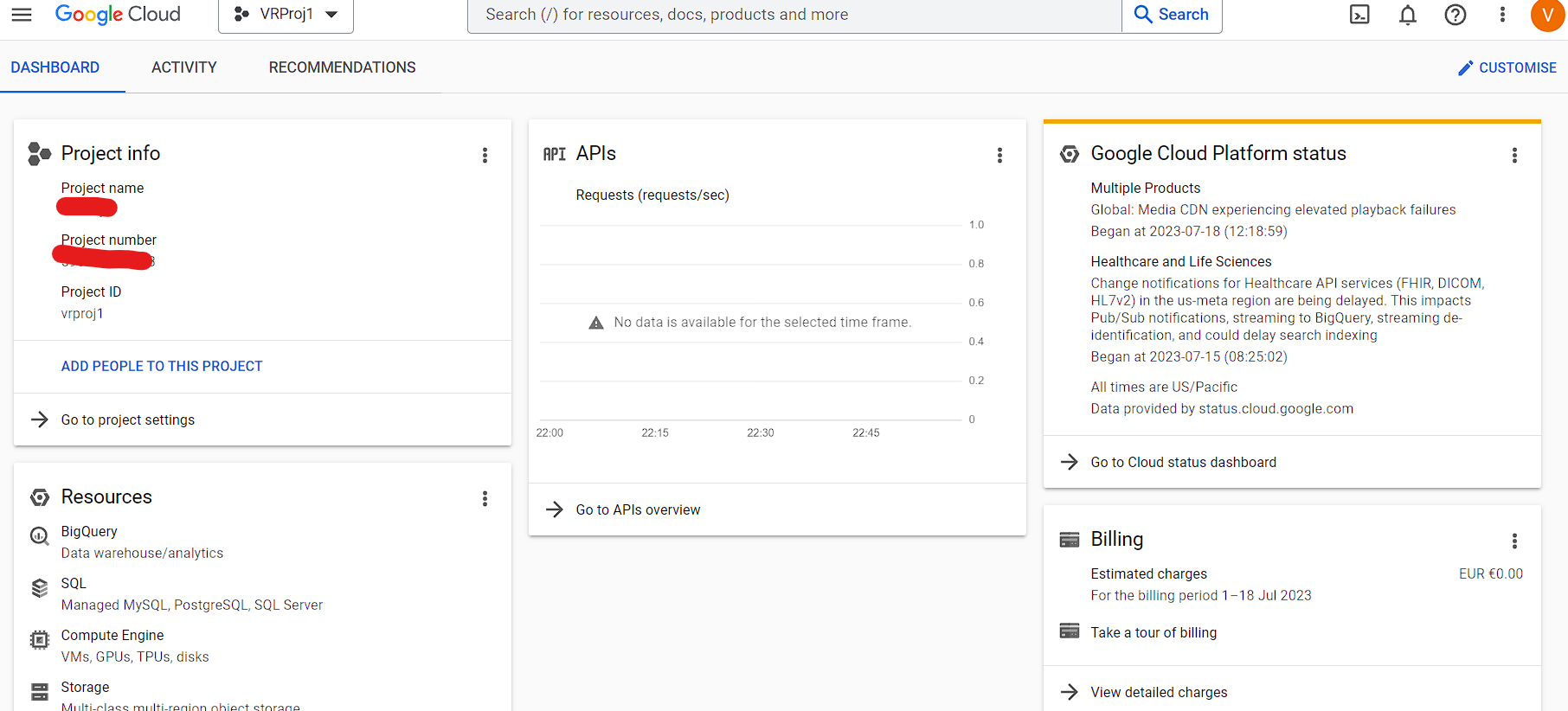Open APIs card more options menu
Viewport: 1568px width, 711px height.
999,155
